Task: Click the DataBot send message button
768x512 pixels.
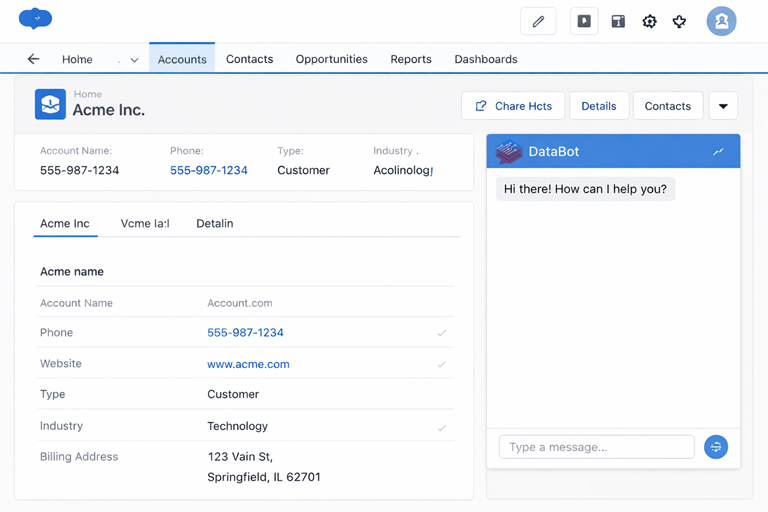Action: pos(716,447)
